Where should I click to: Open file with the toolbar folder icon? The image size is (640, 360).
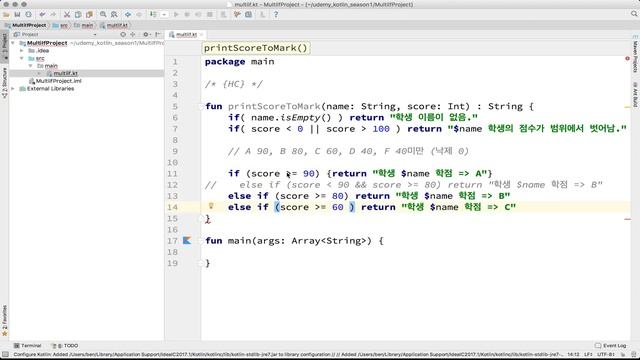[6, 14]
